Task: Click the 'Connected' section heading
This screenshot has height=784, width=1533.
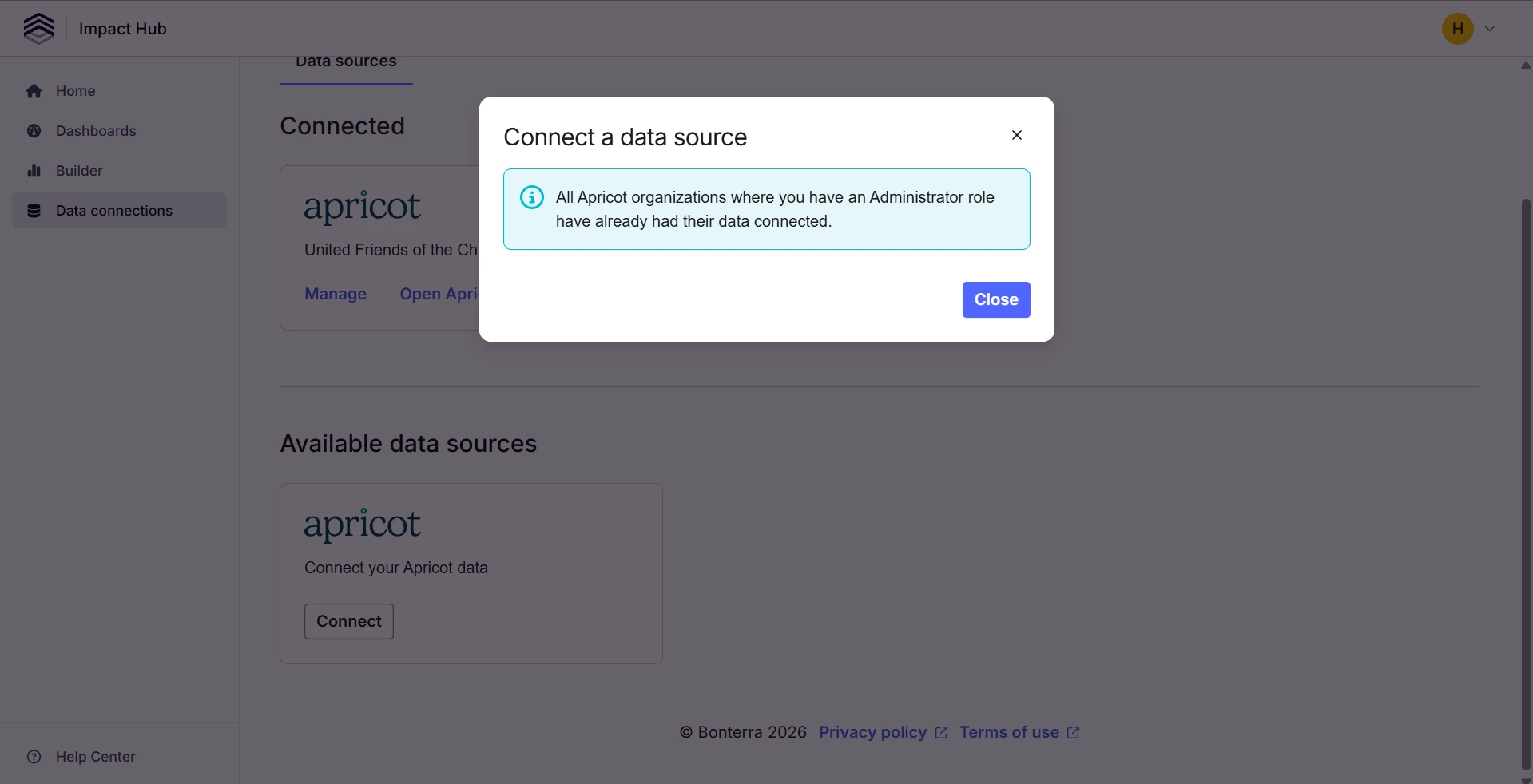Action: pos(342,126)
